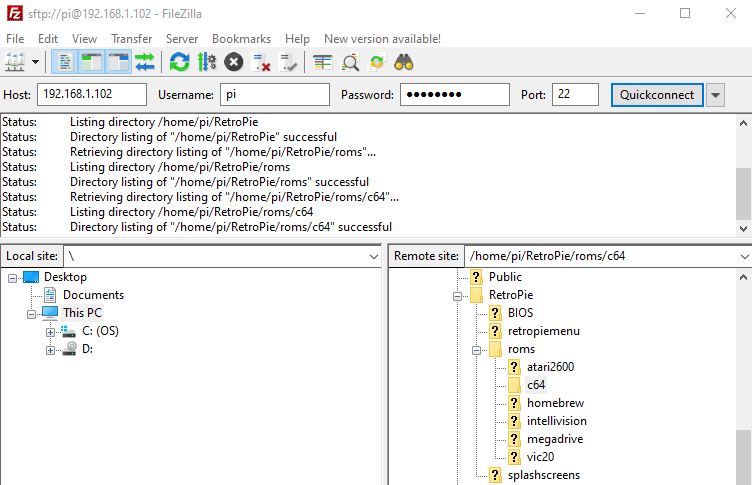Cancel the current operation
Viewport: 752px width, 485px height.
click(234, 62)
